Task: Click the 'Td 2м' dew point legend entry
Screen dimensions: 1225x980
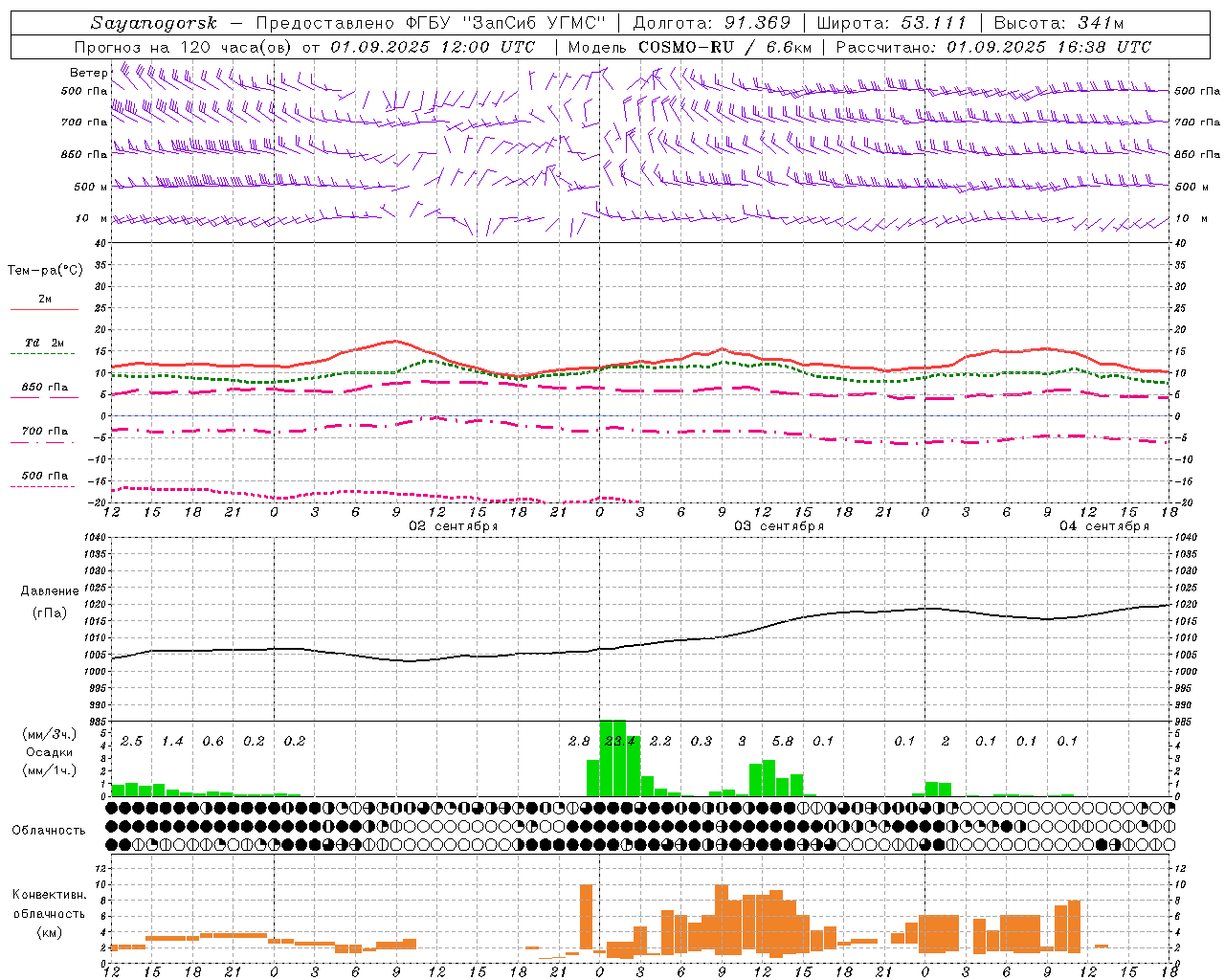Action: coord(45,343)
